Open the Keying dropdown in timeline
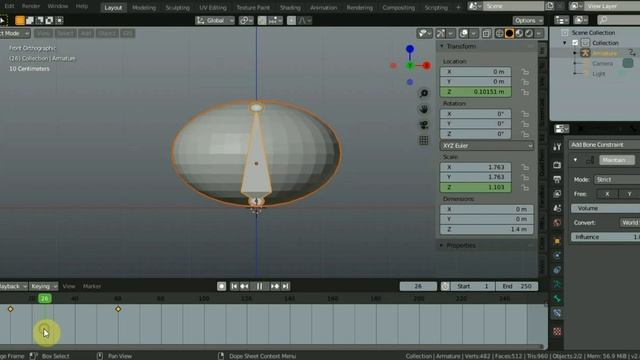The height and width of the screenshot is (360, 640). 44,287
